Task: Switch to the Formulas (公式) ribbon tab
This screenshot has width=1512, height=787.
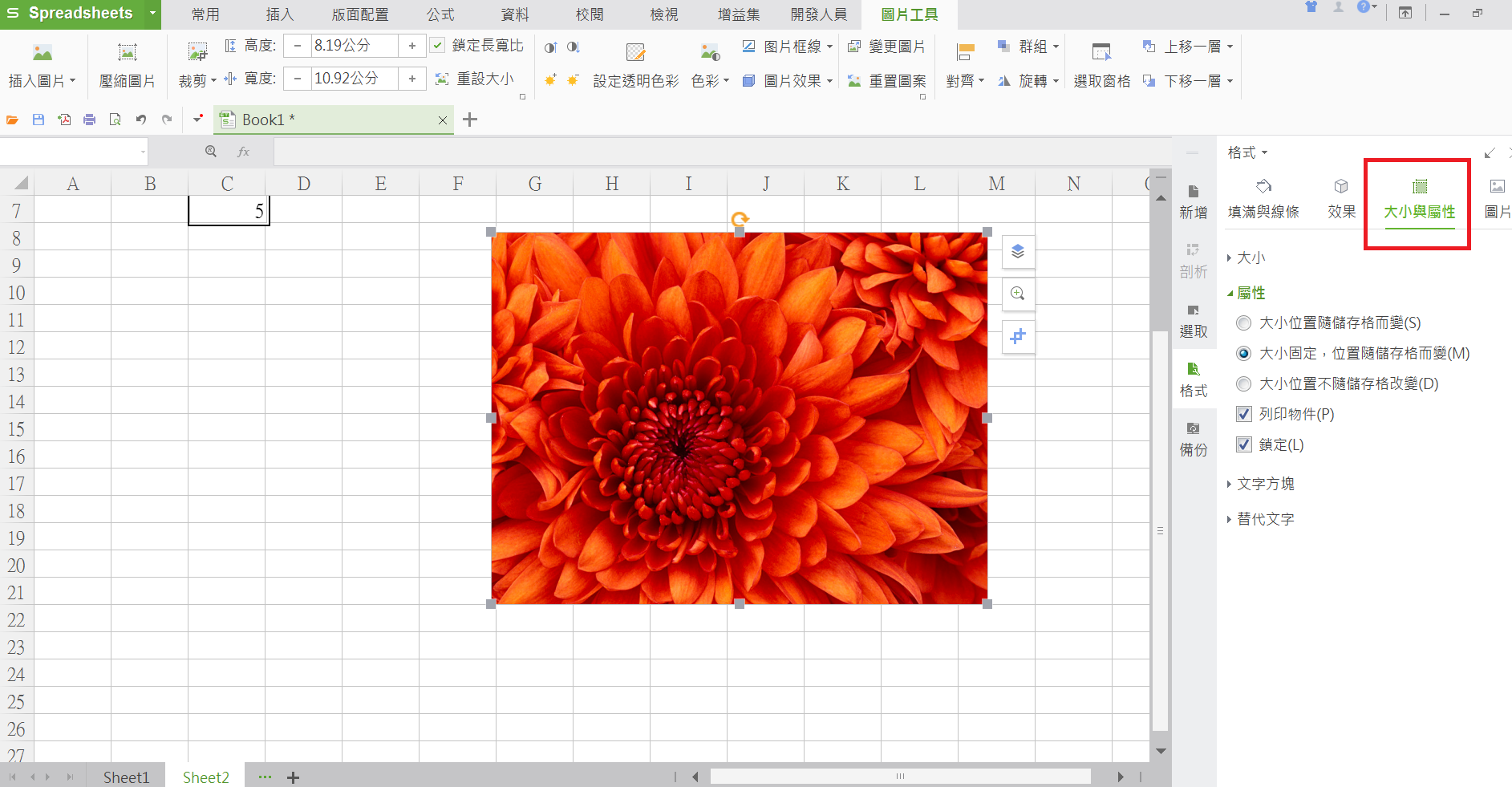Action: pyautogui.click(x=440, y=14)
